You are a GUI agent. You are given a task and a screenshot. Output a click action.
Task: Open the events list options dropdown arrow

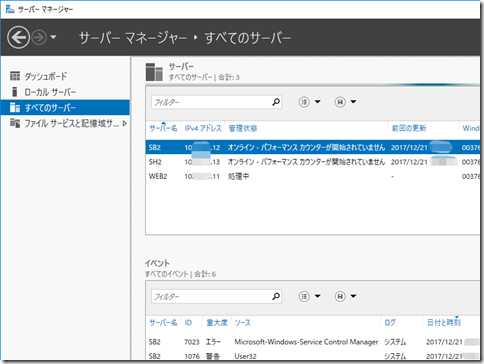click(x=317, y=296)
